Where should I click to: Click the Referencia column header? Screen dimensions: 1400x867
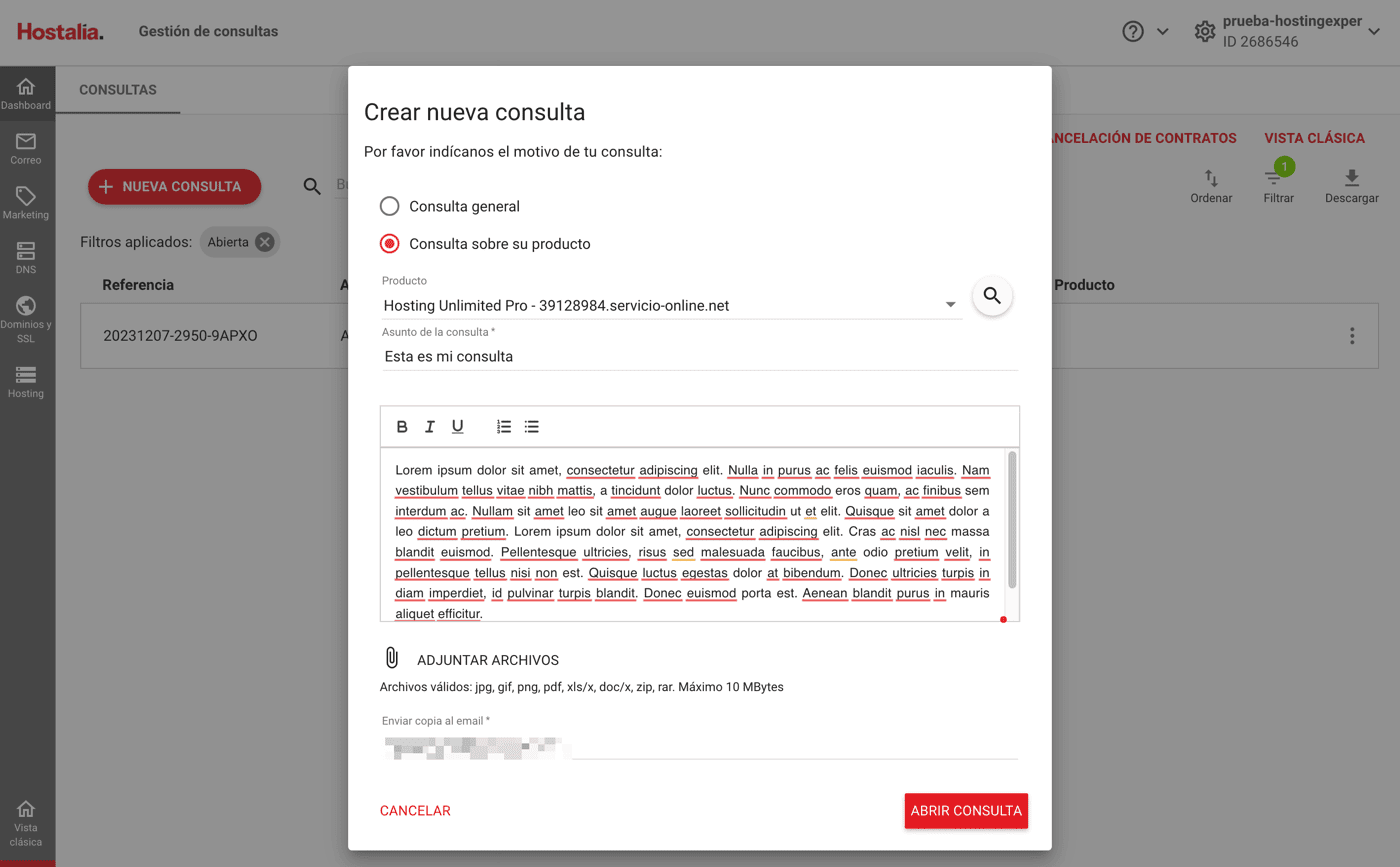[x=138, y=285]
